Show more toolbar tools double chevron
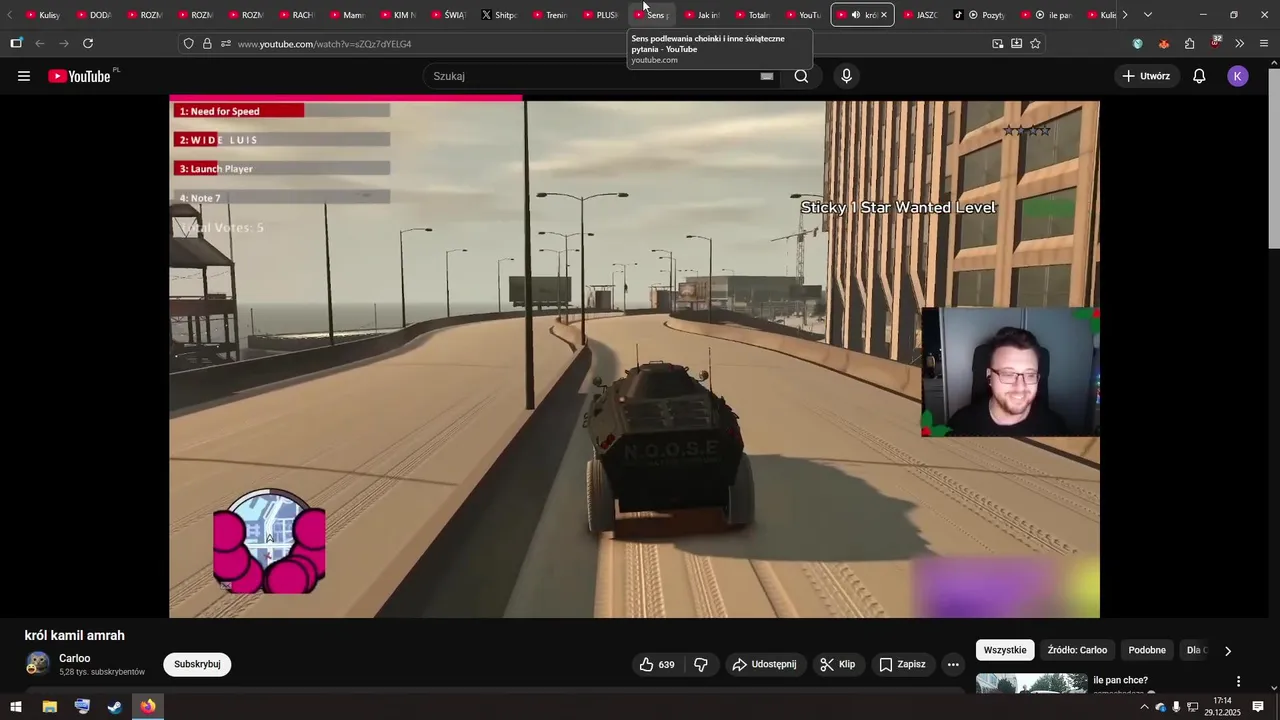The height and width of the screenshot is (720, 1280). pyautogui.click(x=1240, y=44)
